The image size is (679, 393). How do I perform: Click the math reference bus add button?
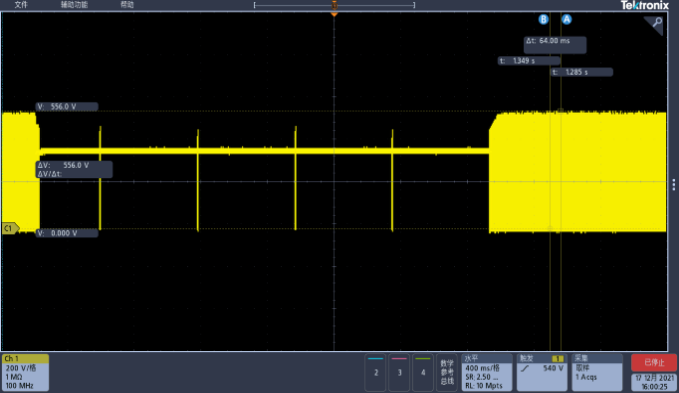click(x=447, y=372)
